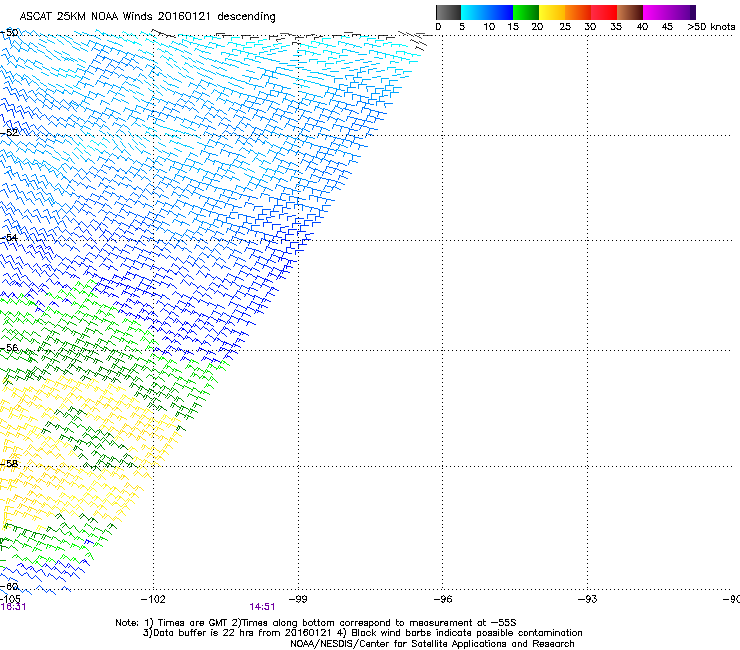740x650 pixels.
Task: Click the -102 longitude label
Action: pyautogui.click(x=153, y=599)
